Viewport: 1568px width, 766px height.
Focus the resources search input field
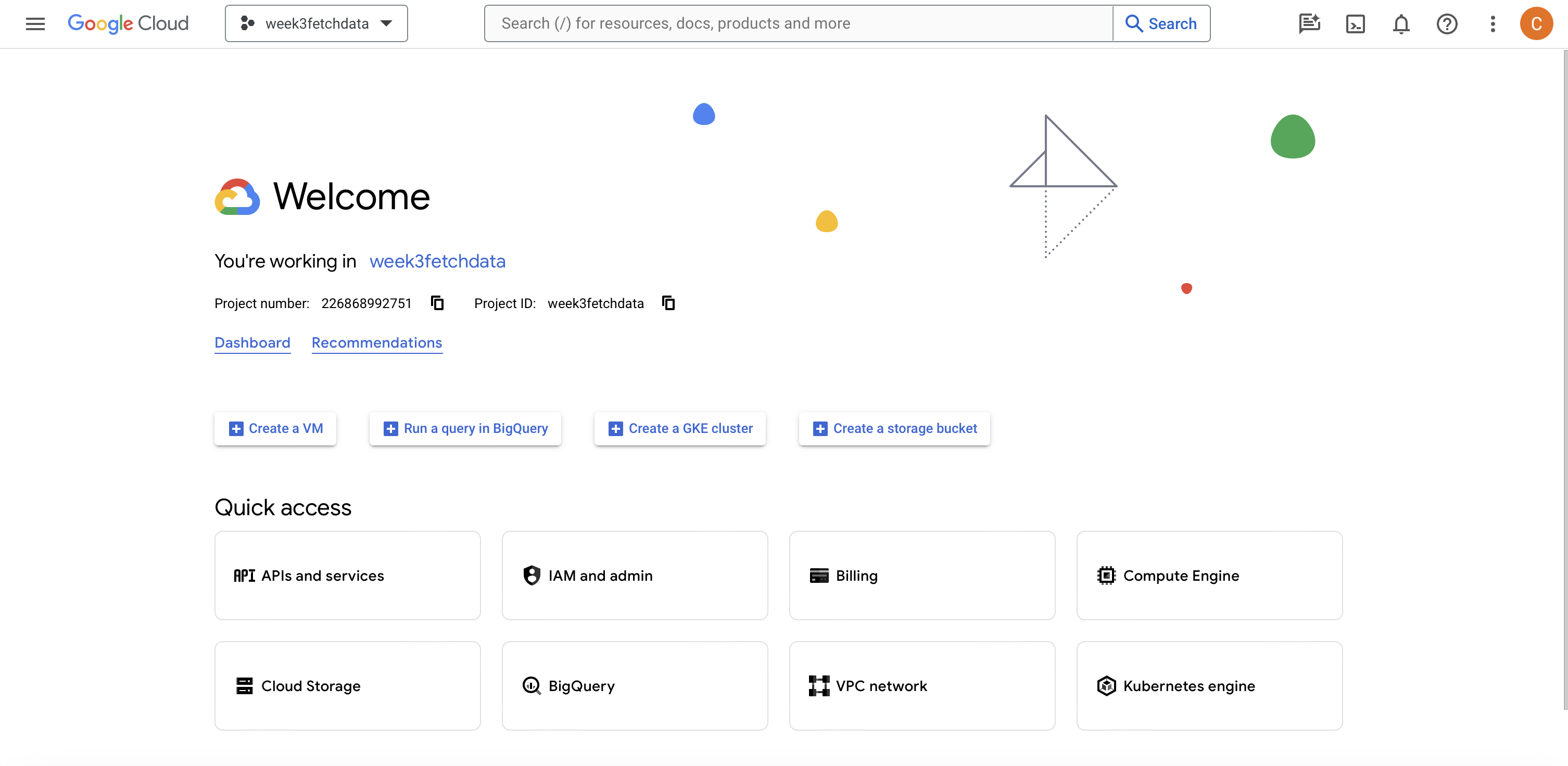tap(798, 24)
